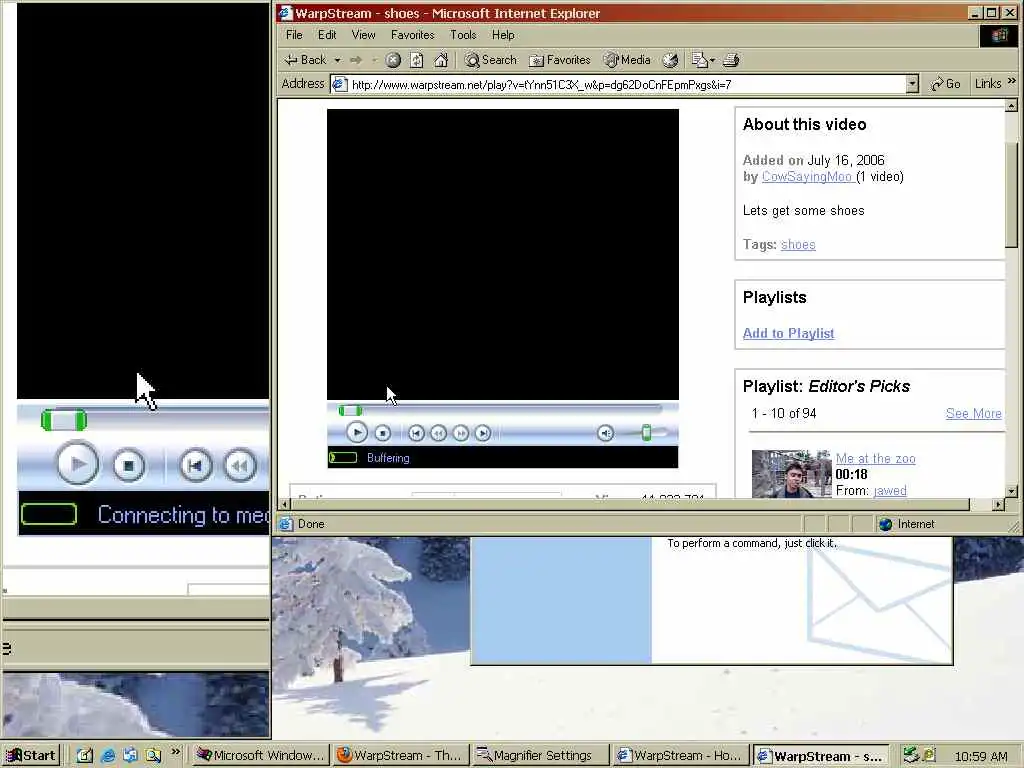Click Me at the zoo video thumbnail
Image resolution: width=1024 pixels, height=768 pixels.
(792, 473)
